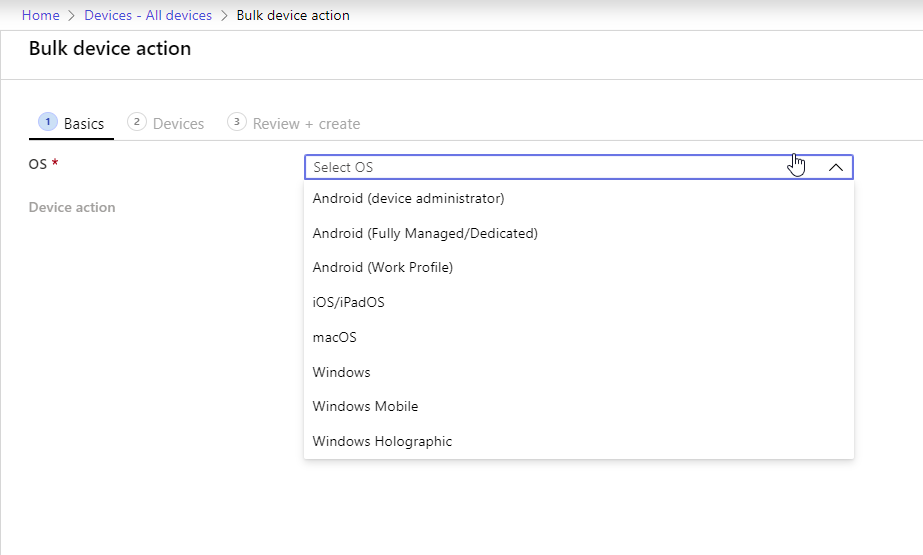The image size is (923, 555).
Task: Pick Android (Work Profile) in the OS list
Action: 382,267
